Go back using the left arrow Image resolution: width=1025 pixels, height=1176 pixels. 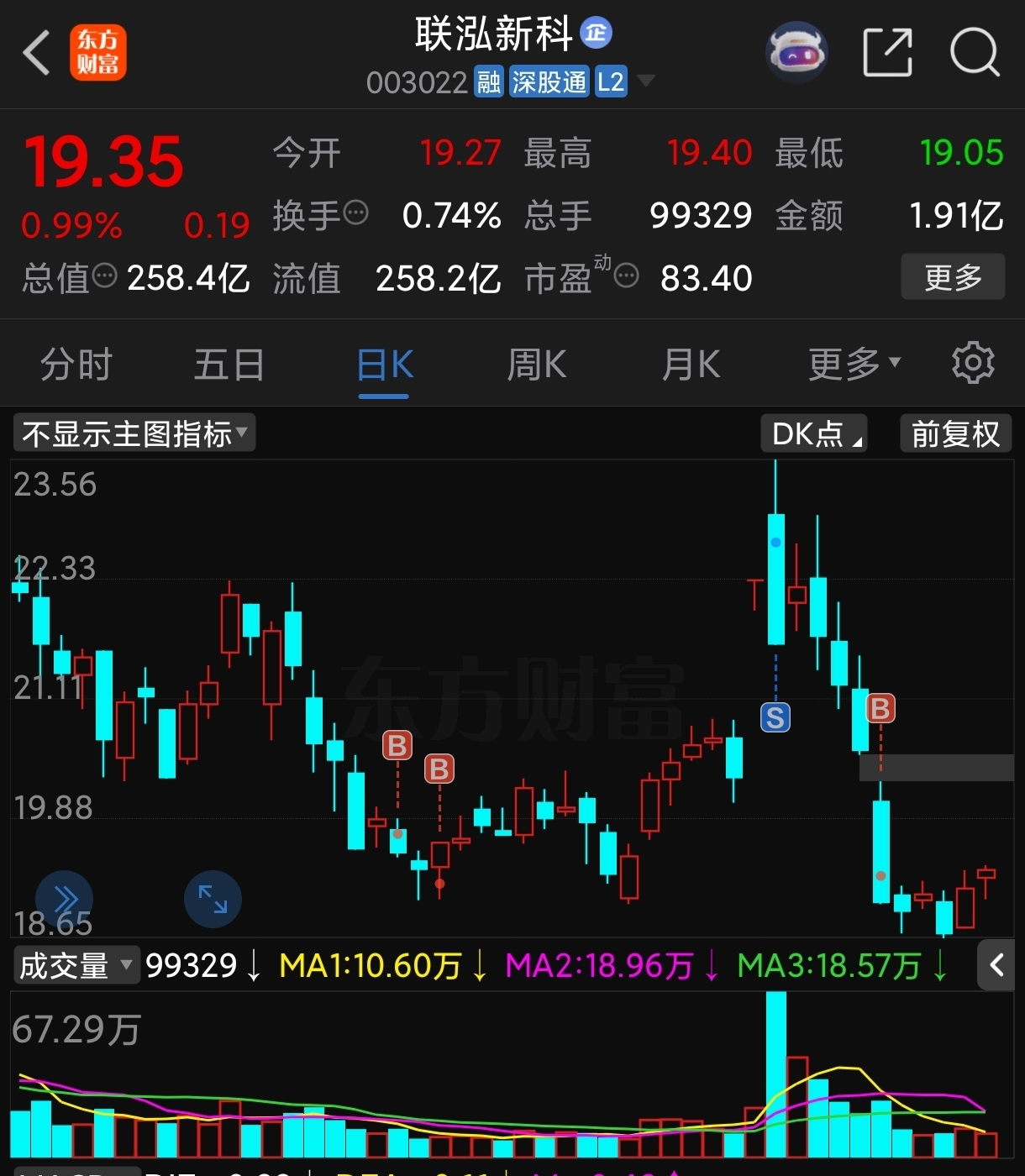pos(36,53)
